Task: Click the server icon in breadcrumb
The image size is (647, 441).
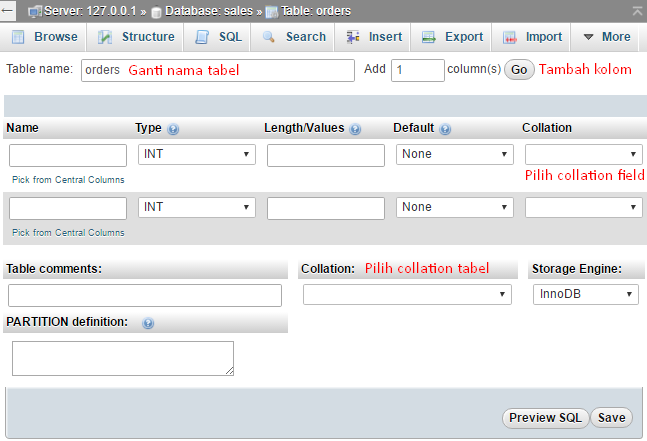Action: coord(35,12)
